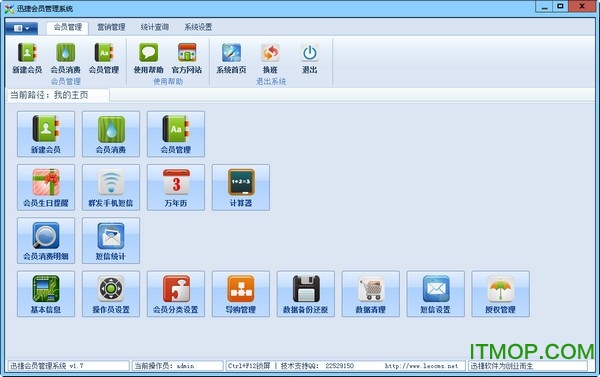Click the 新建会员 icon in the ribbon
The width and height of the screenshot is (600, 377).
point(27,58)
